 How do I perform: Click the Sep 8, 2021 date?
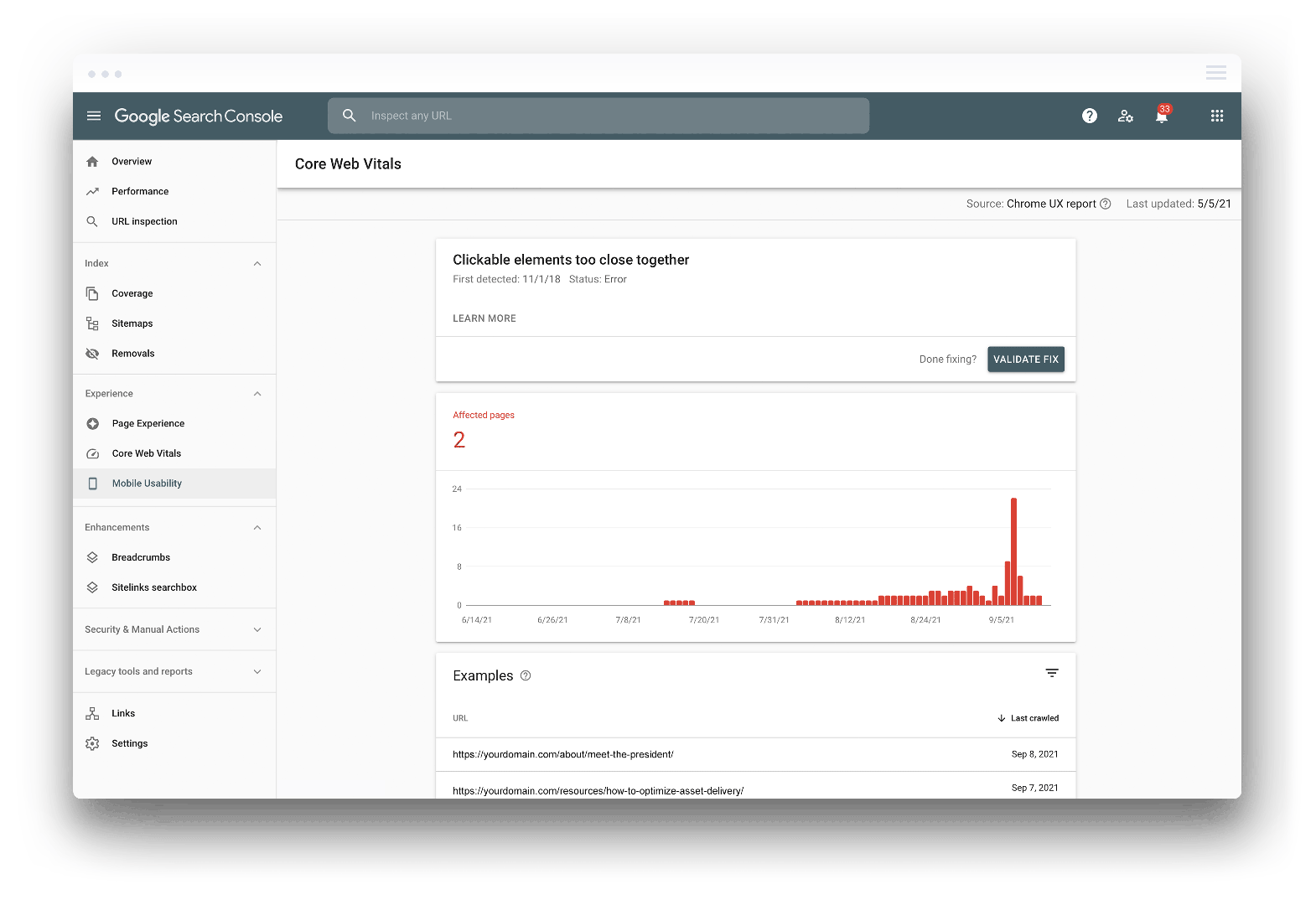pos(1034,754)
